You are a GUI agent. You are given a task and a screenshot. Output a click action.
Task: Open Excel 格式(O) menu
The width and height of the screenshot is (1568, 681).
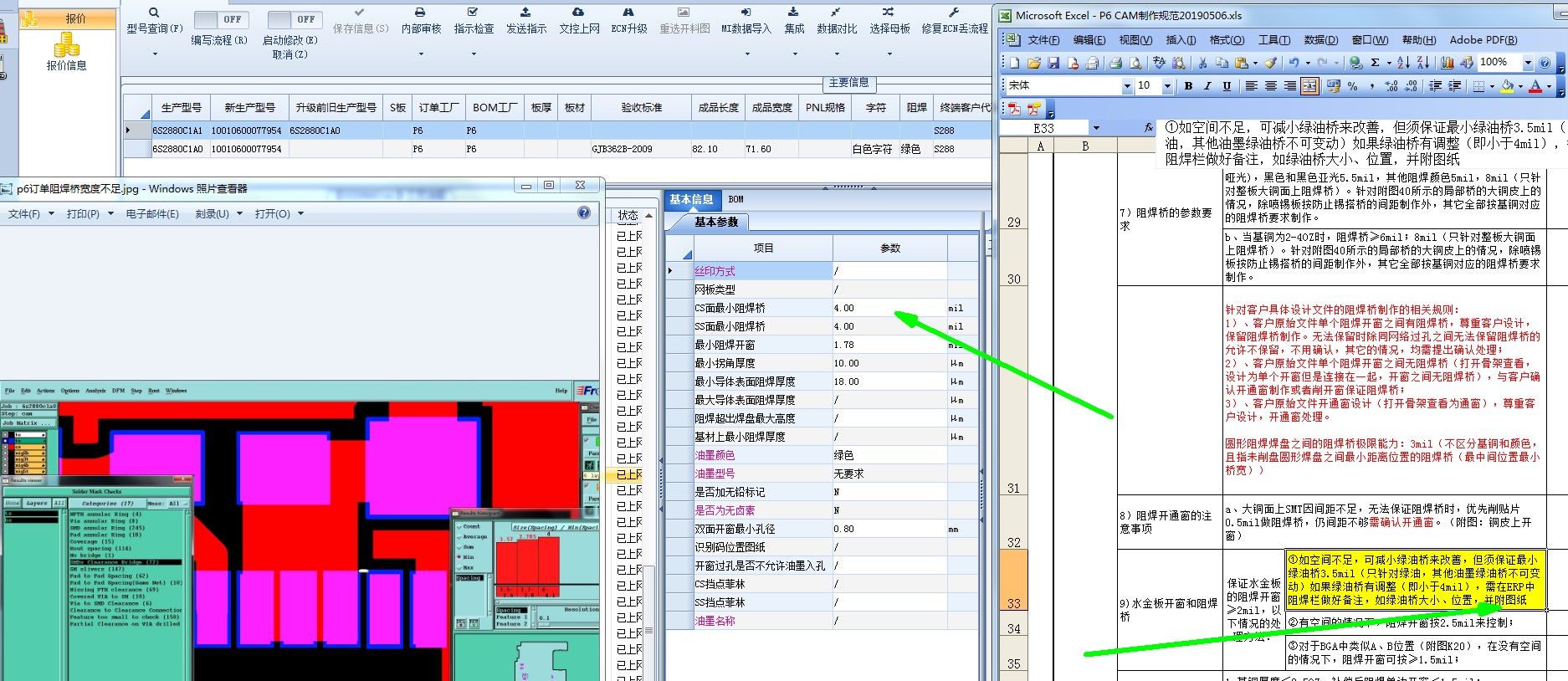tap(1227, 40)
